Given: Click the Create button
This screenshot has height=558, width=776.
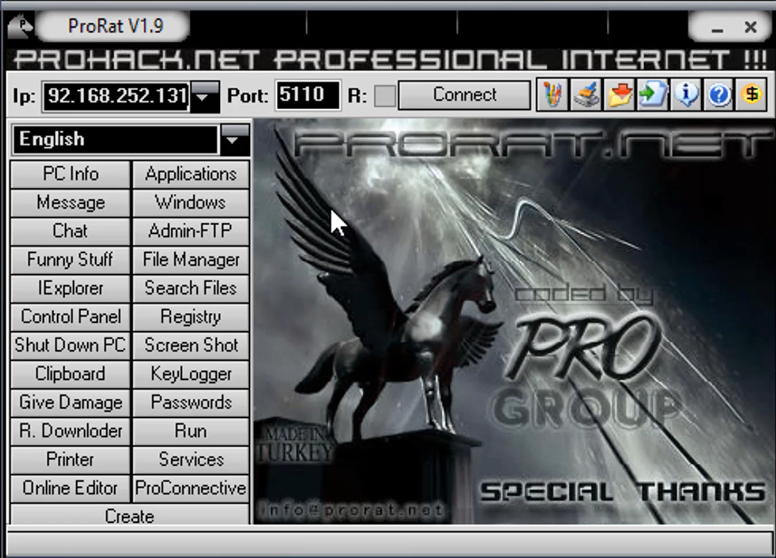Looking at the screenshot, I should pos(130,514).
